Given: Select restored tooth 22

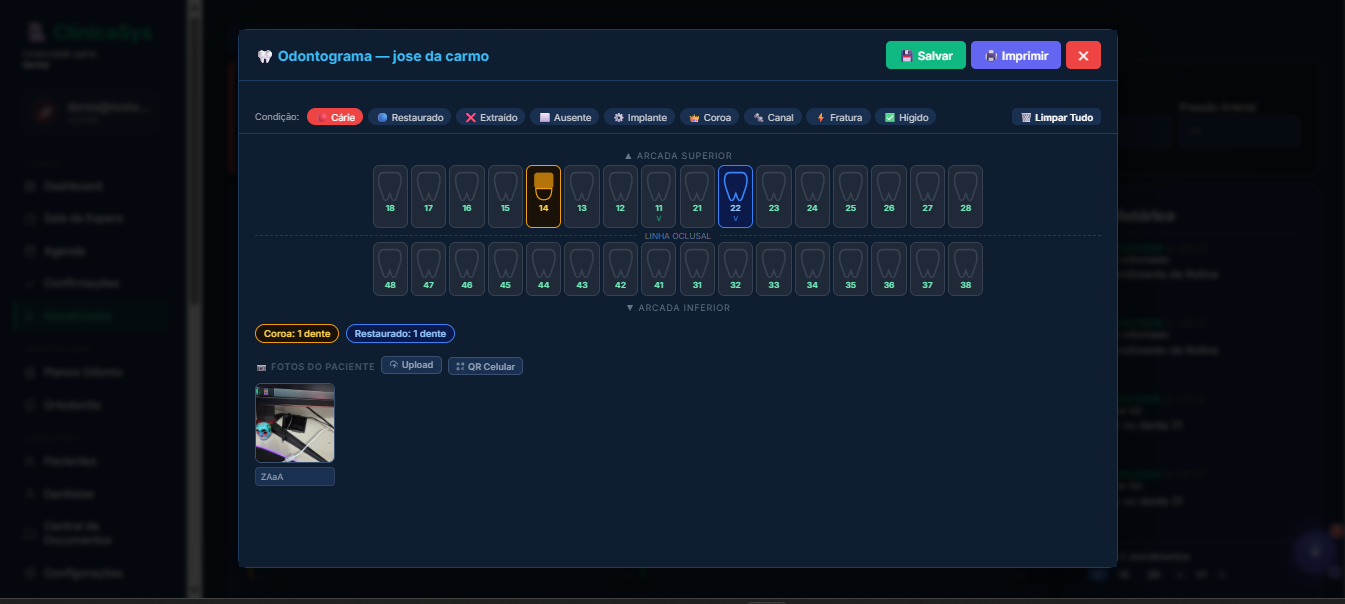Looking at the screenshot, I should (735, 197).
